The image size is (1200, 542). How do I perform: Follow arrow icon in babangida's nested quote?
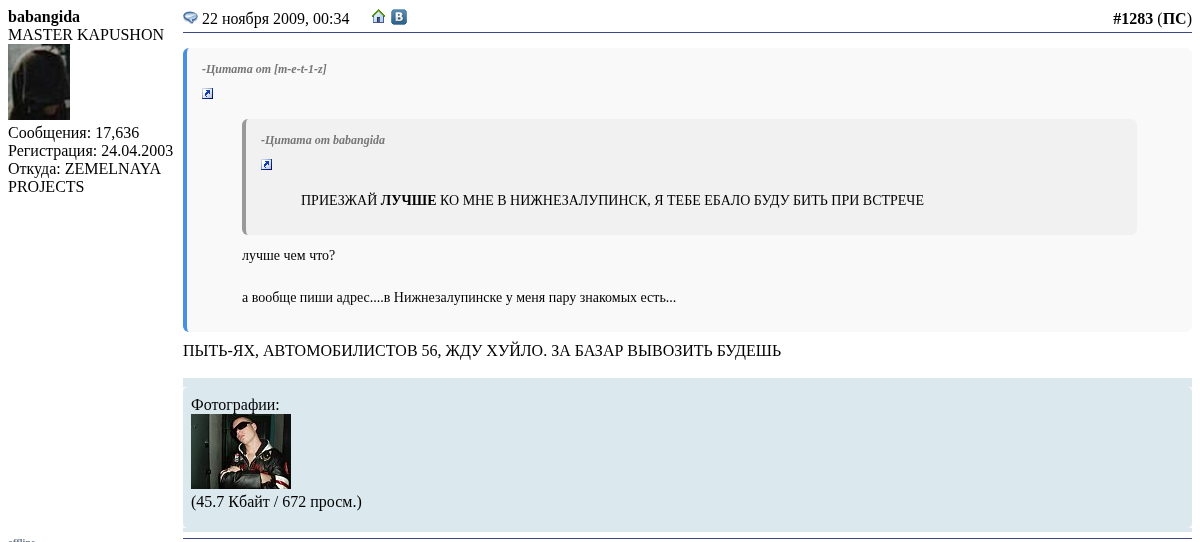pos(266,165)
